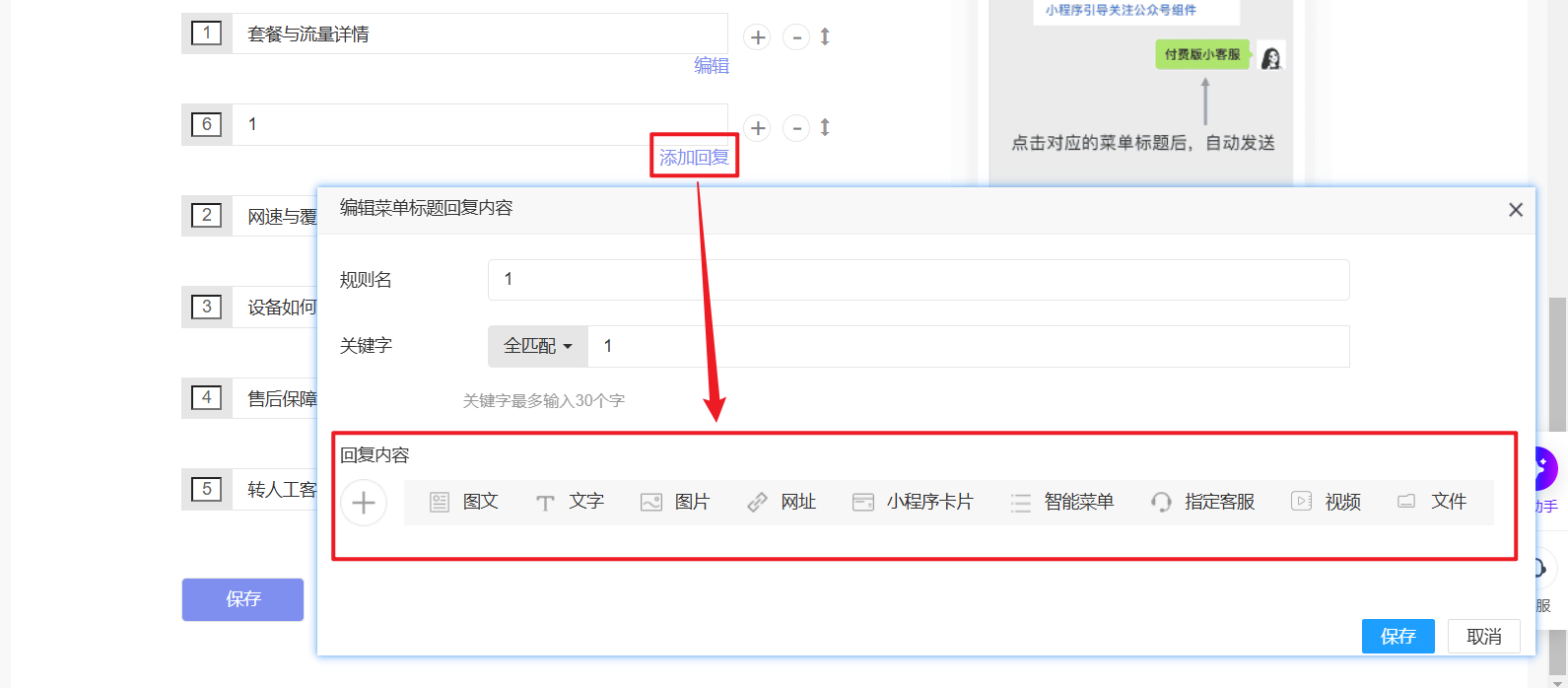
Task: Click the purple 保存 button below the menu list
Action: point(242,599)
